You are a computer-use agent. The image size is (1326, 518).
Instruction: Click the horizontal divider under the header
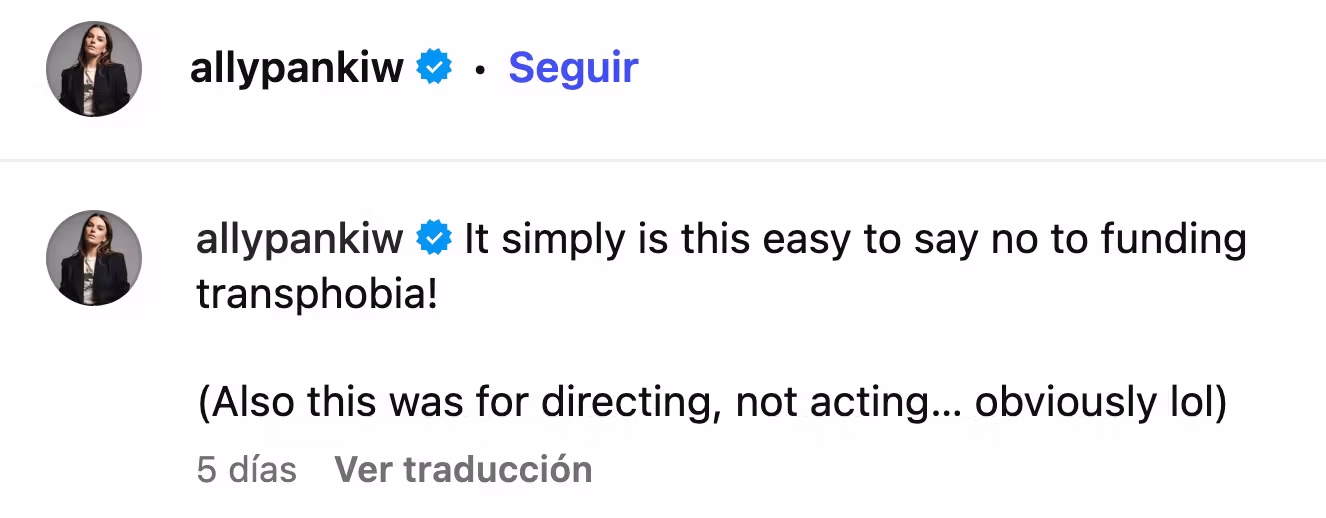click(x=663, y=160)
